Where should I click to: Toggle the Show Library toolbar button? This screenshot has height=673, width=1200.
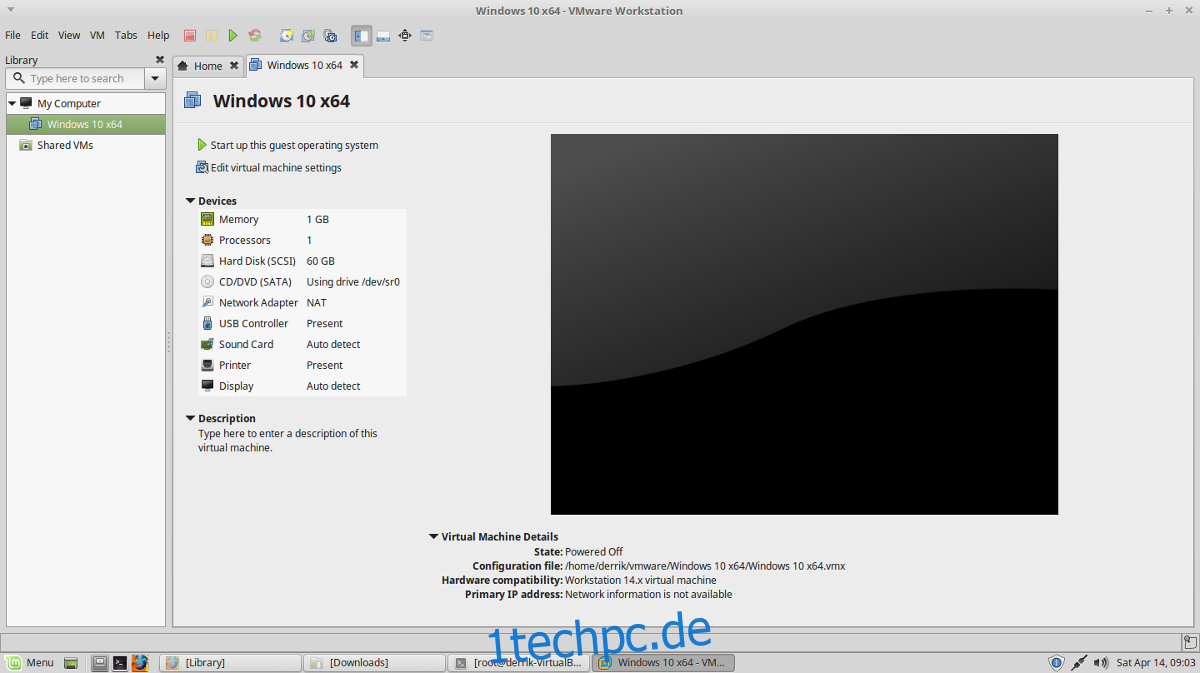coord(361,35)
